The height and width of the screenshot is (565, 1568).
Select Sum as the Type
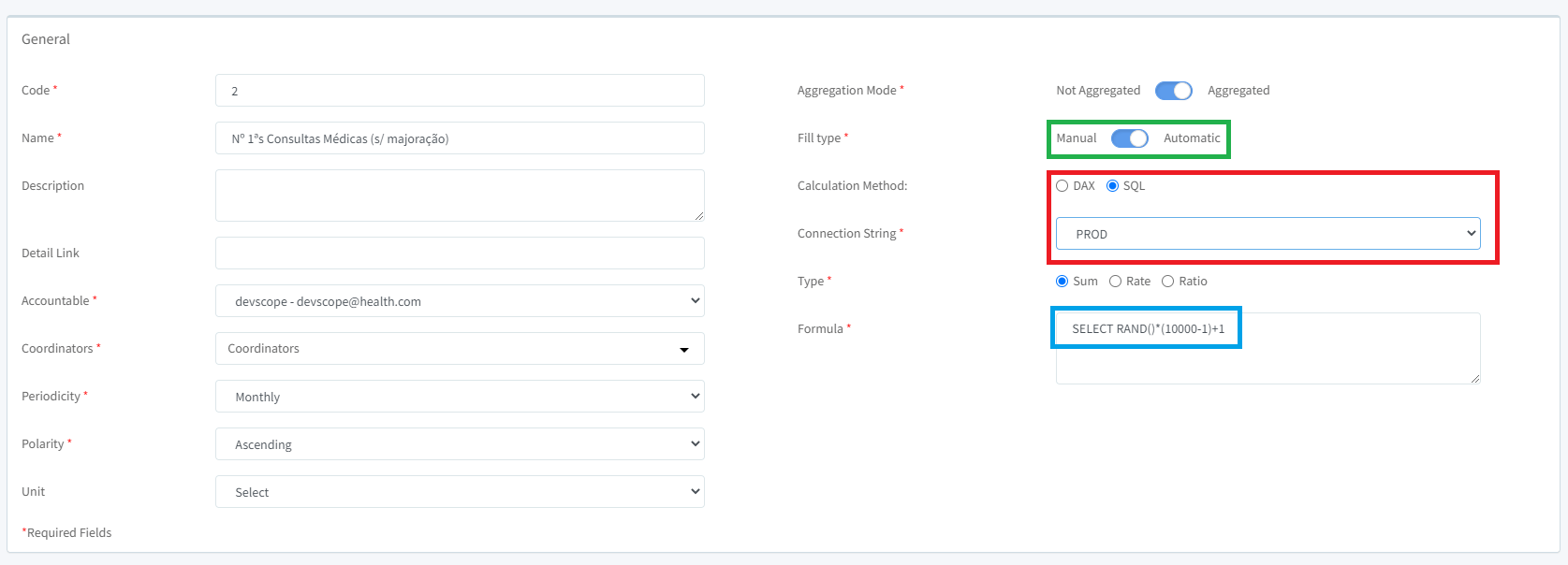[x=1062, y=281]
